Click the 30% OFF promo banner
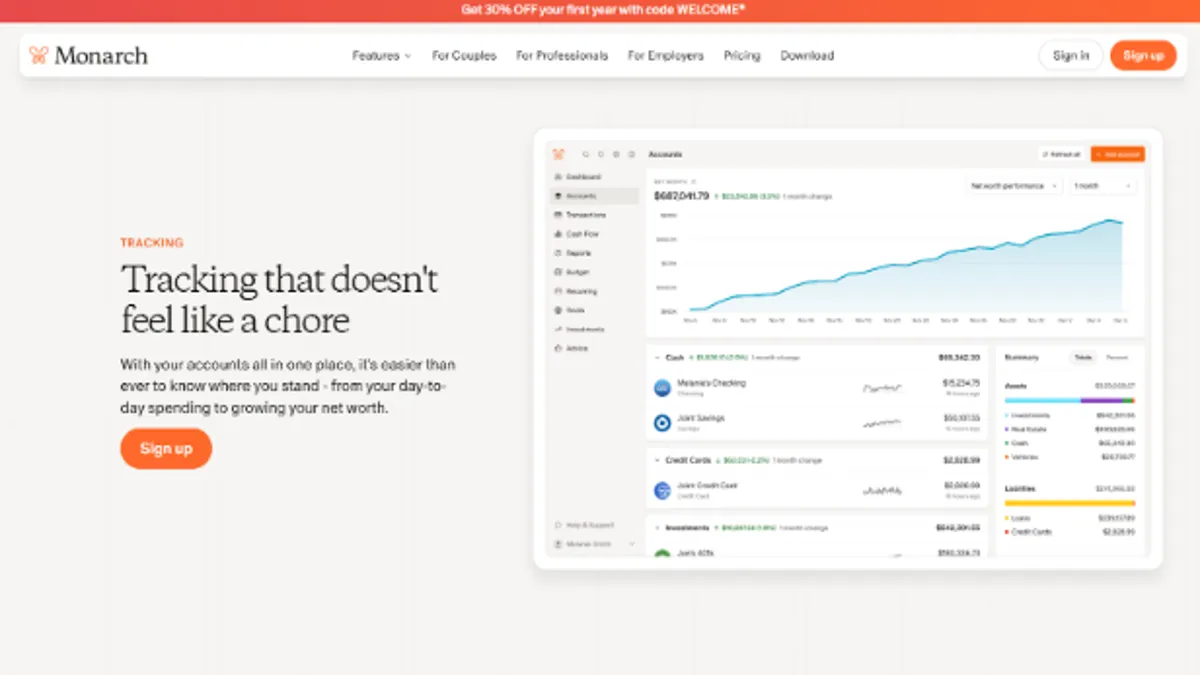Image resolution: width=1200 pixels, height=675 pixels. 602,10
